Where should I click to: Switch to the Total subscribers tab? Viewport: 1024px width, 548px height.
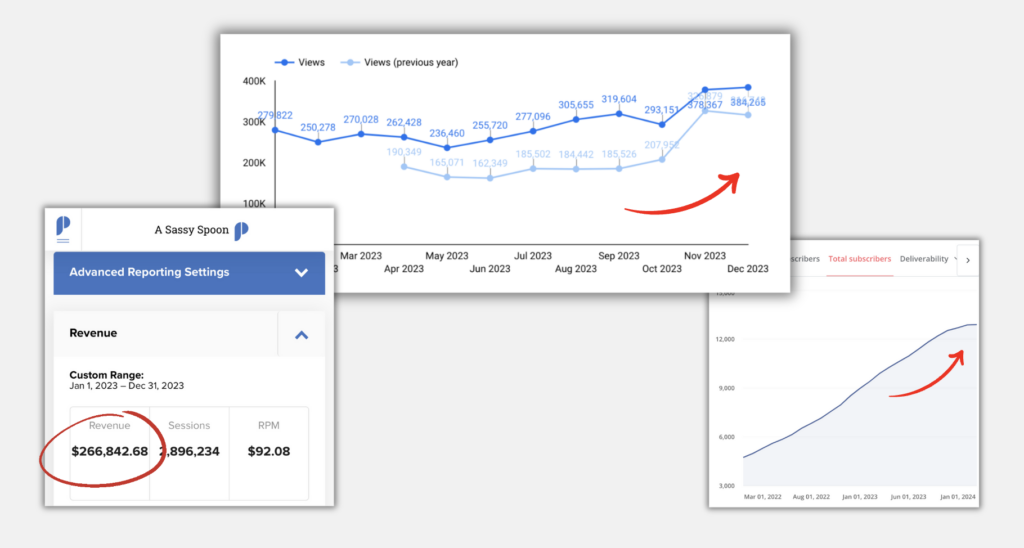859,259
